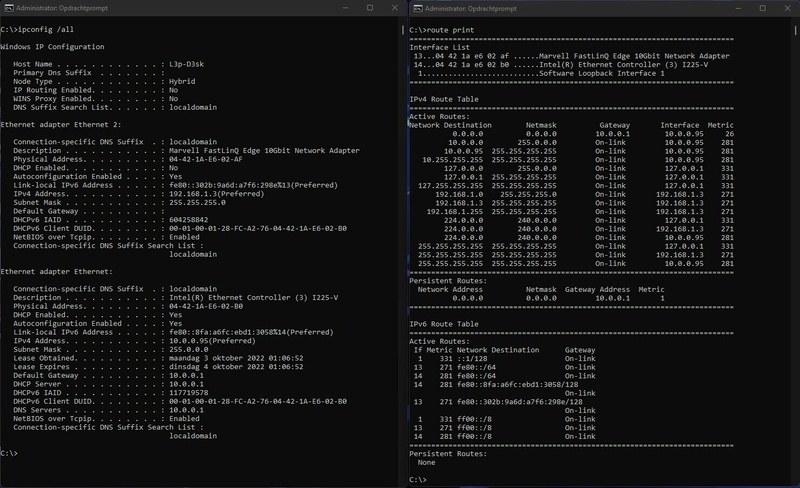
Task: Select IPv4 address '192.168.1.3(Preferred)'
Action: coord(217,194)
